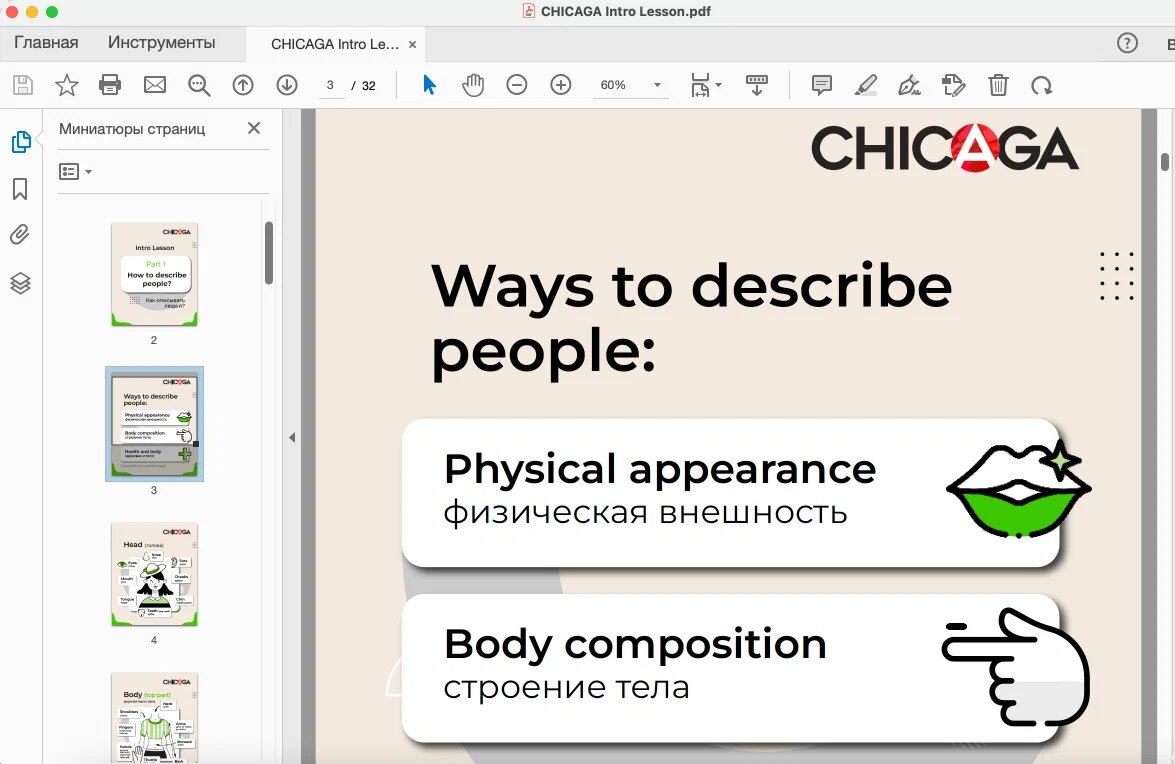1175x764 pixels.
Task: Select page 2 thumbnail
Action: click(154, 274)
